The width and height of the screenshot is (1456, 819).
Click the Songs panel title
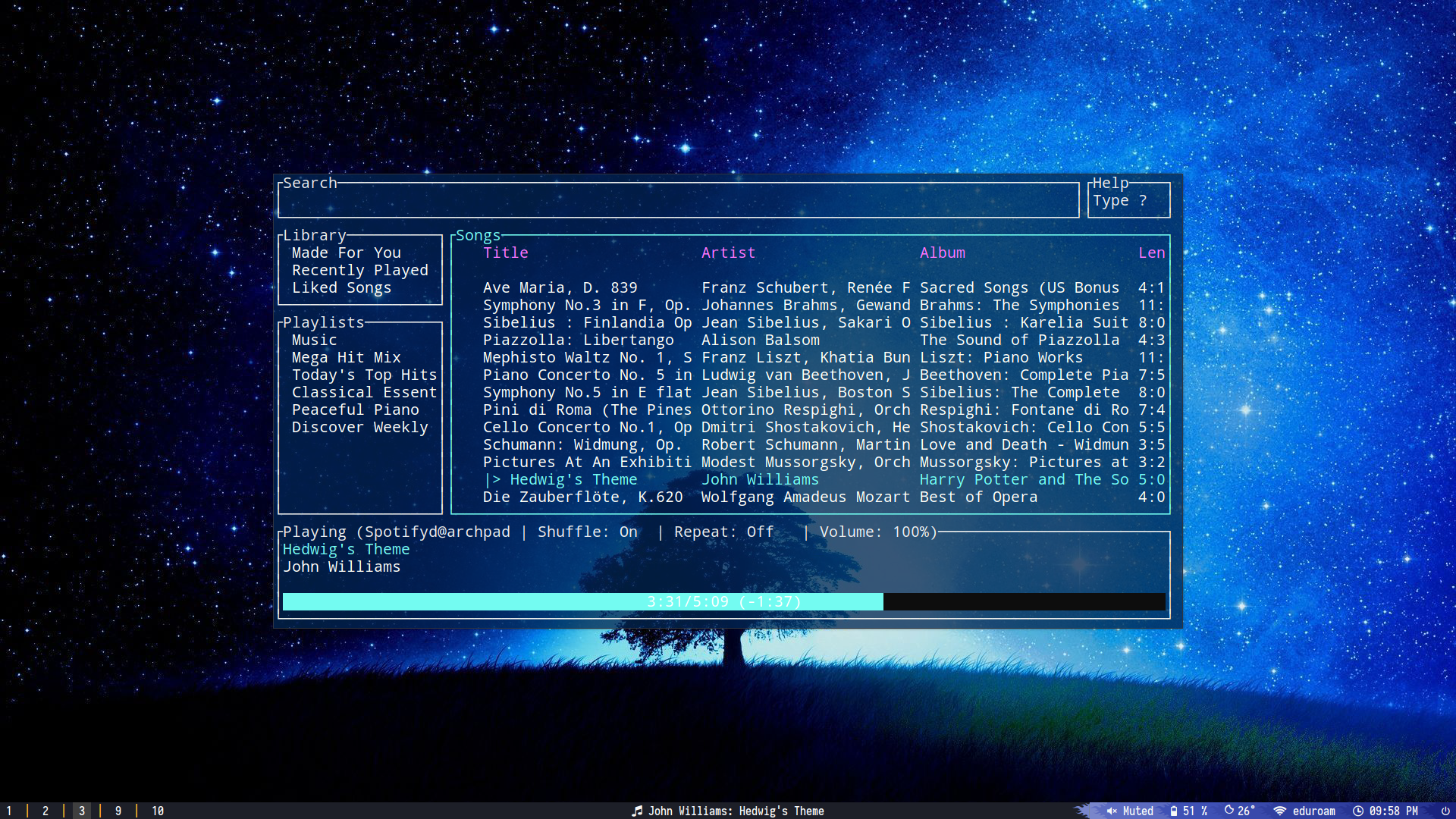pos(479,235)
